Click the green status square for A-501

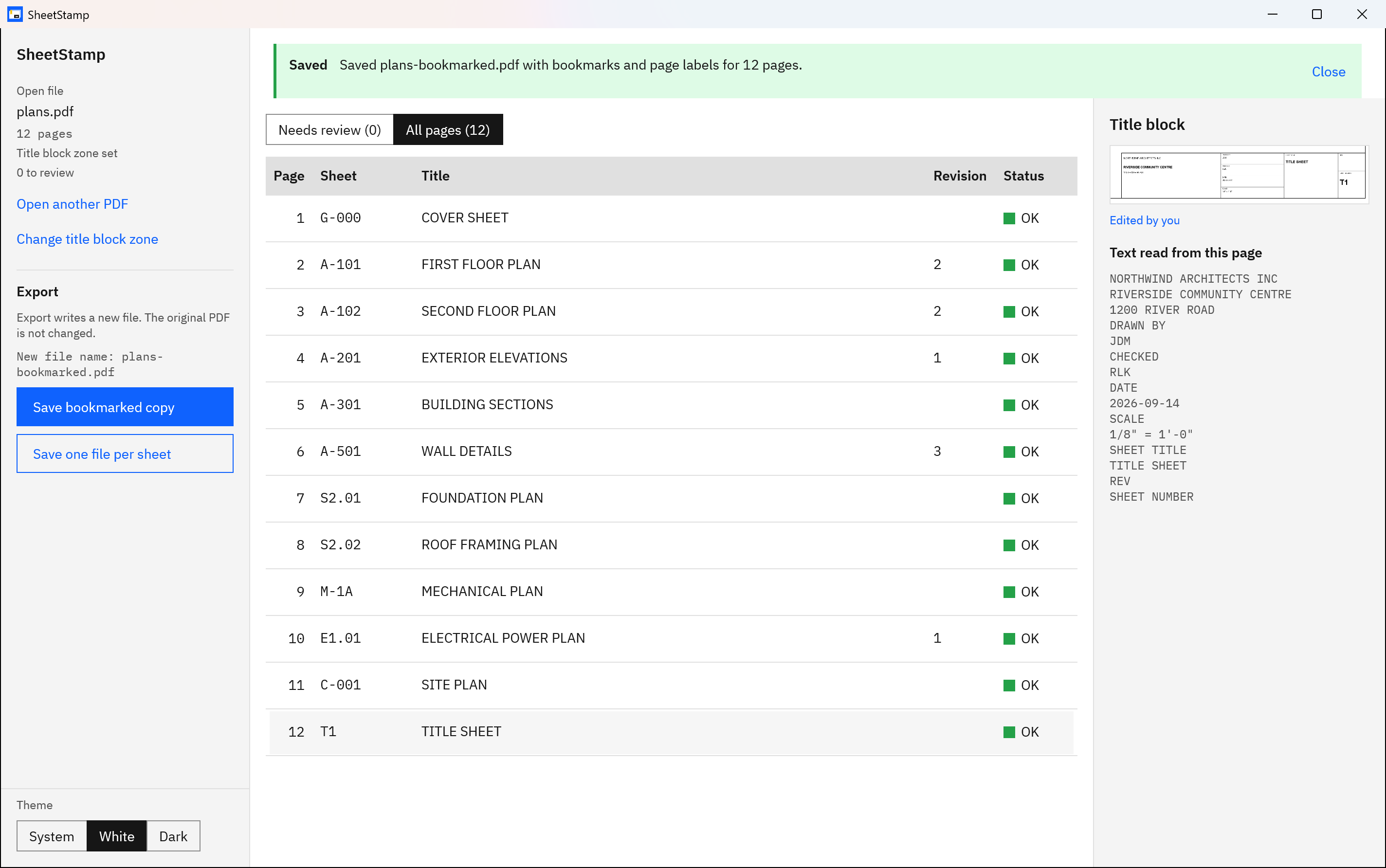tap(1009, 452)
